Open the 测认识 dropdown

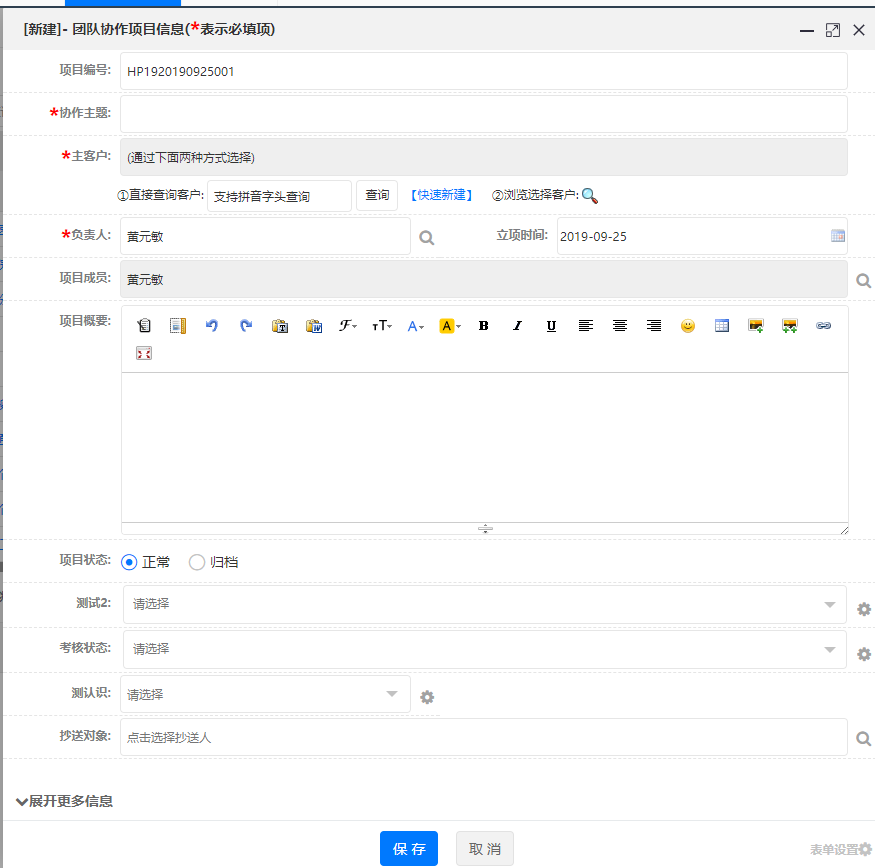(265, 694)
